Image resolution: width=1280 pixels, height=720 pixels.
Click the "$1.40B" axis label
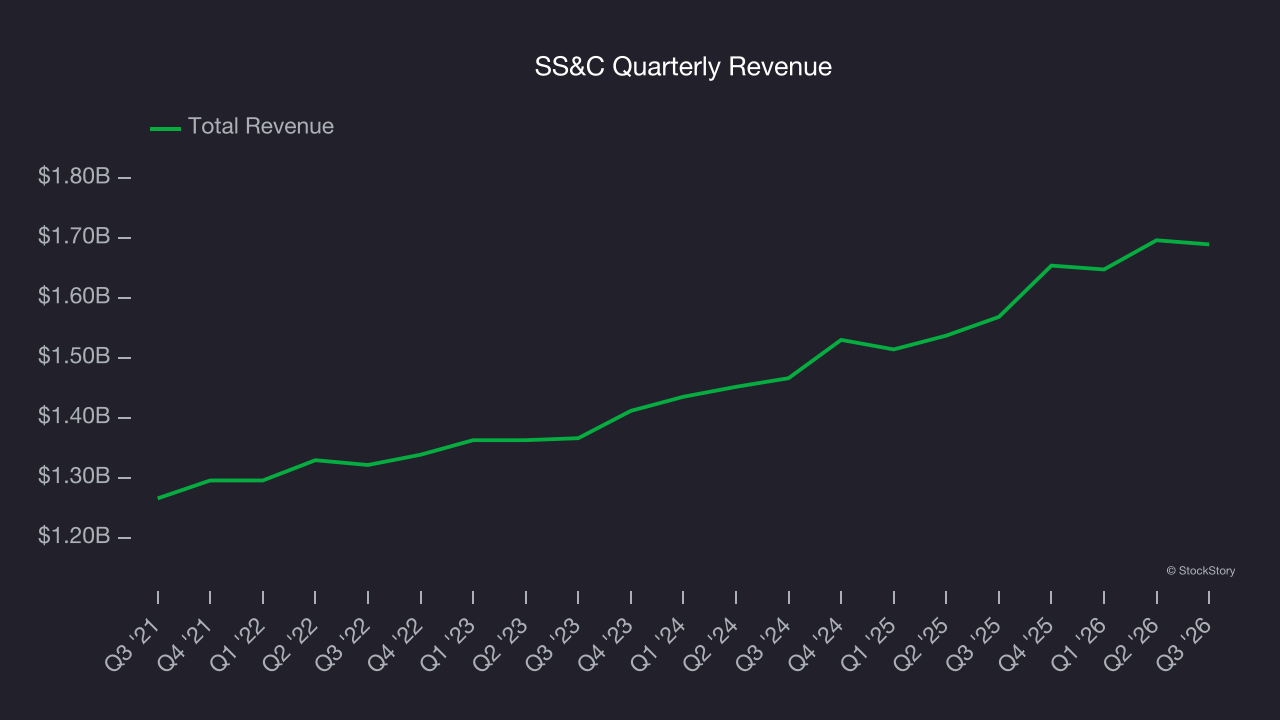74,417
